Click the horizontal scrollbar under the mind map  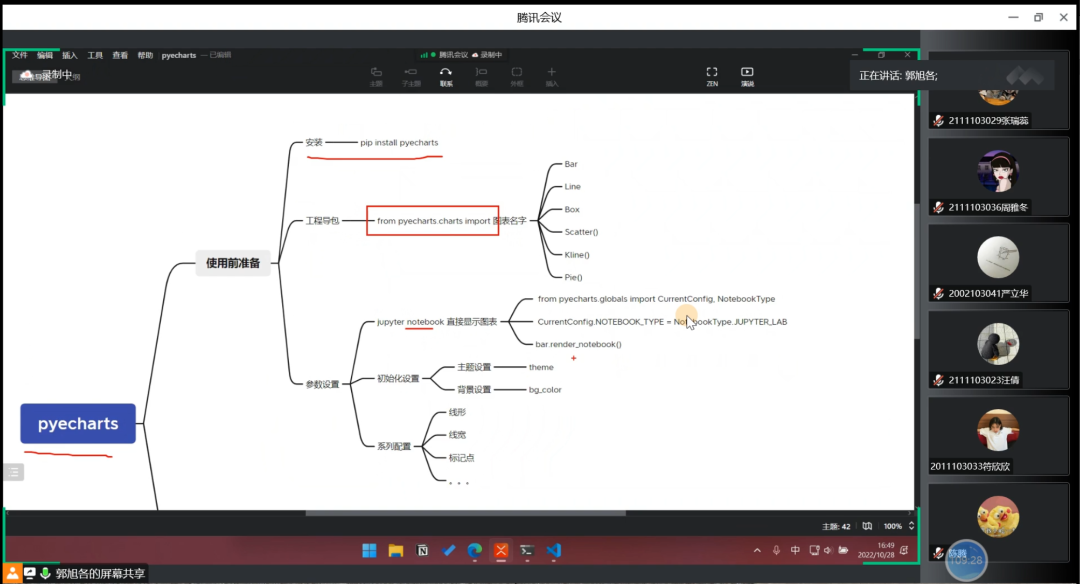coord(460,514)
